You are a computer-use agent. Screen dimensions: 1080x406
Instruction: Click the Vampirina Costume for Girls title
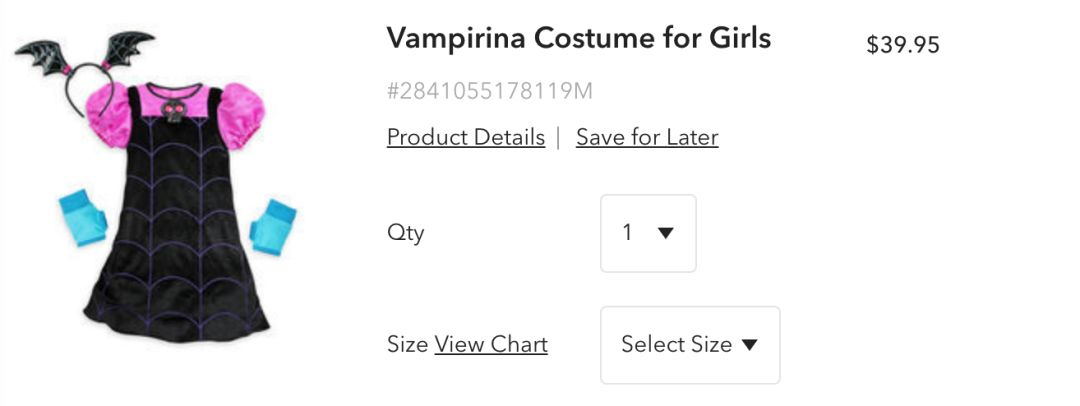point(578,39)
